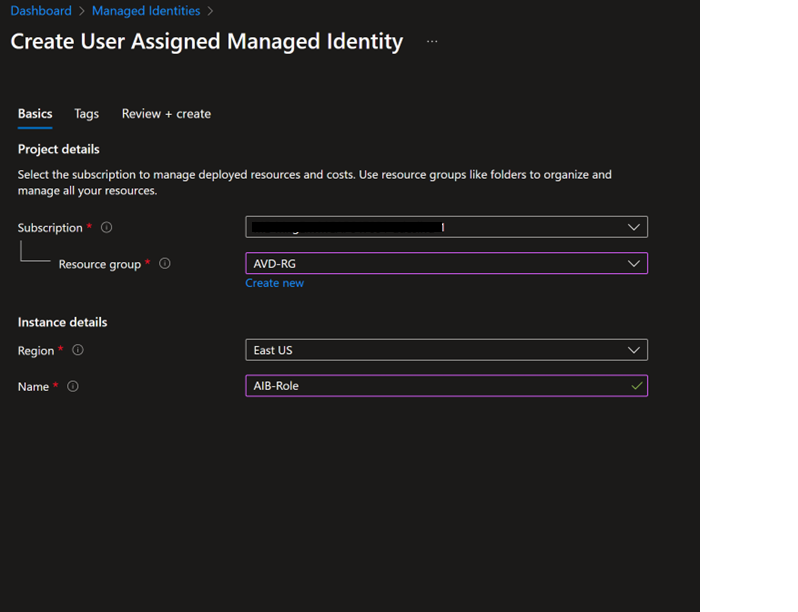
Task: Click the Resource group field label
Action: pyautogui.click(x=100, y=264)
